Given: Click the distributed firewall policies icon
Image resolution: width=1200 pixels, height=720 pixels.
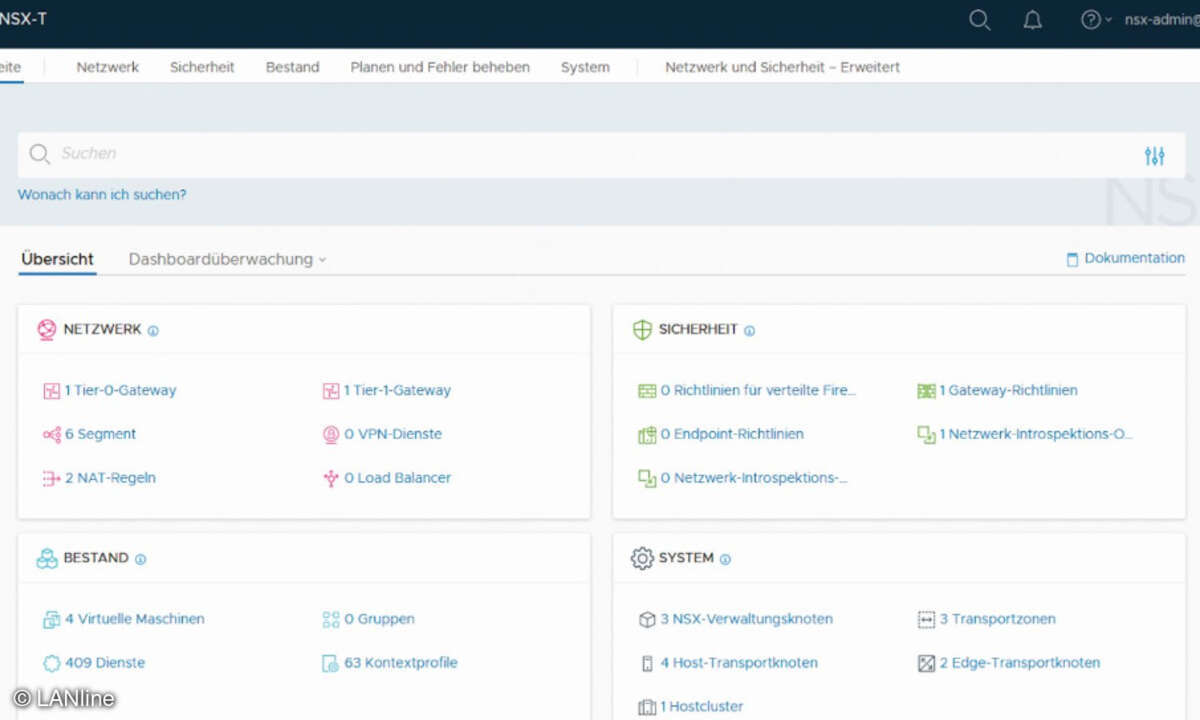Looking at the screenshot, I should click(647, 391).
